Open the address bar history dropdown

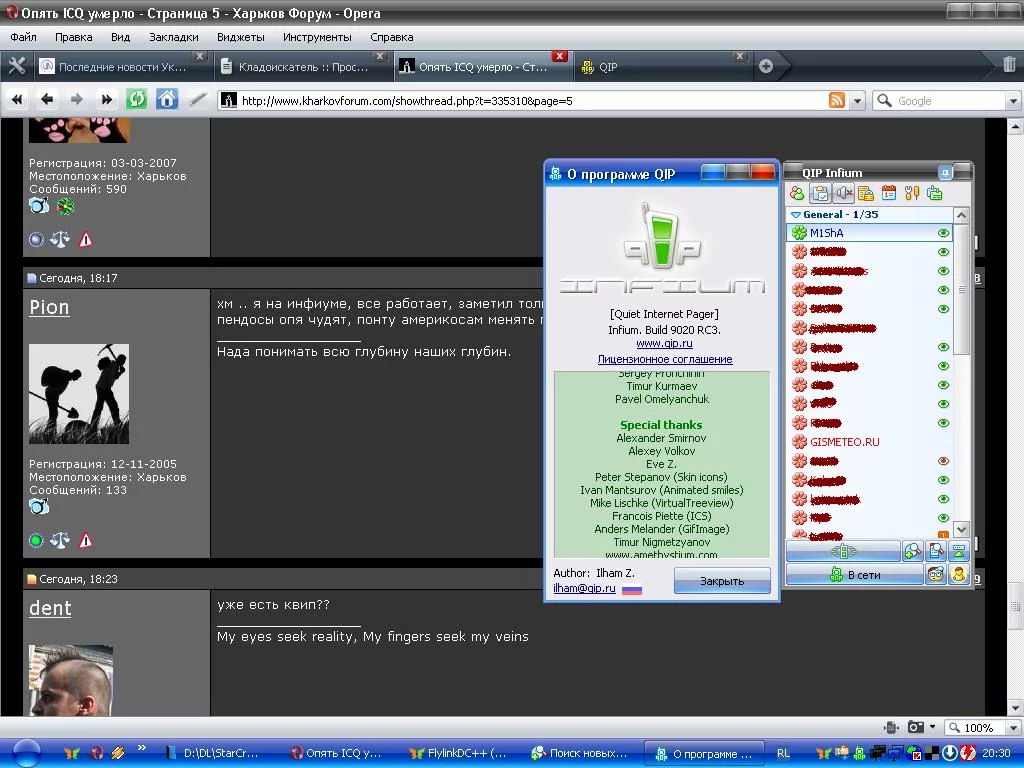click(x=857, y=101)
